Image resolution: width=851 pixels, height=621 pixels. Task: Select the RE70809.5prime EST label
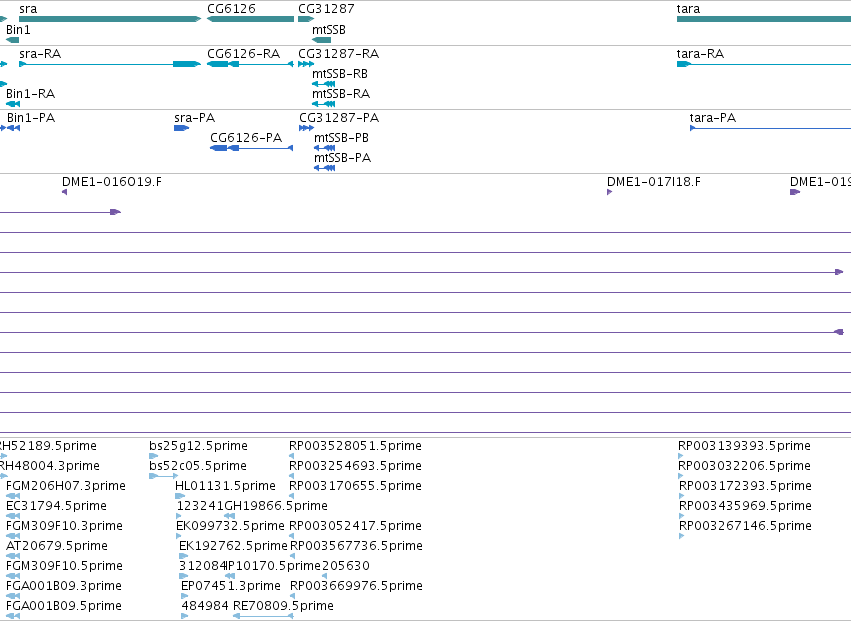point(283,606)
